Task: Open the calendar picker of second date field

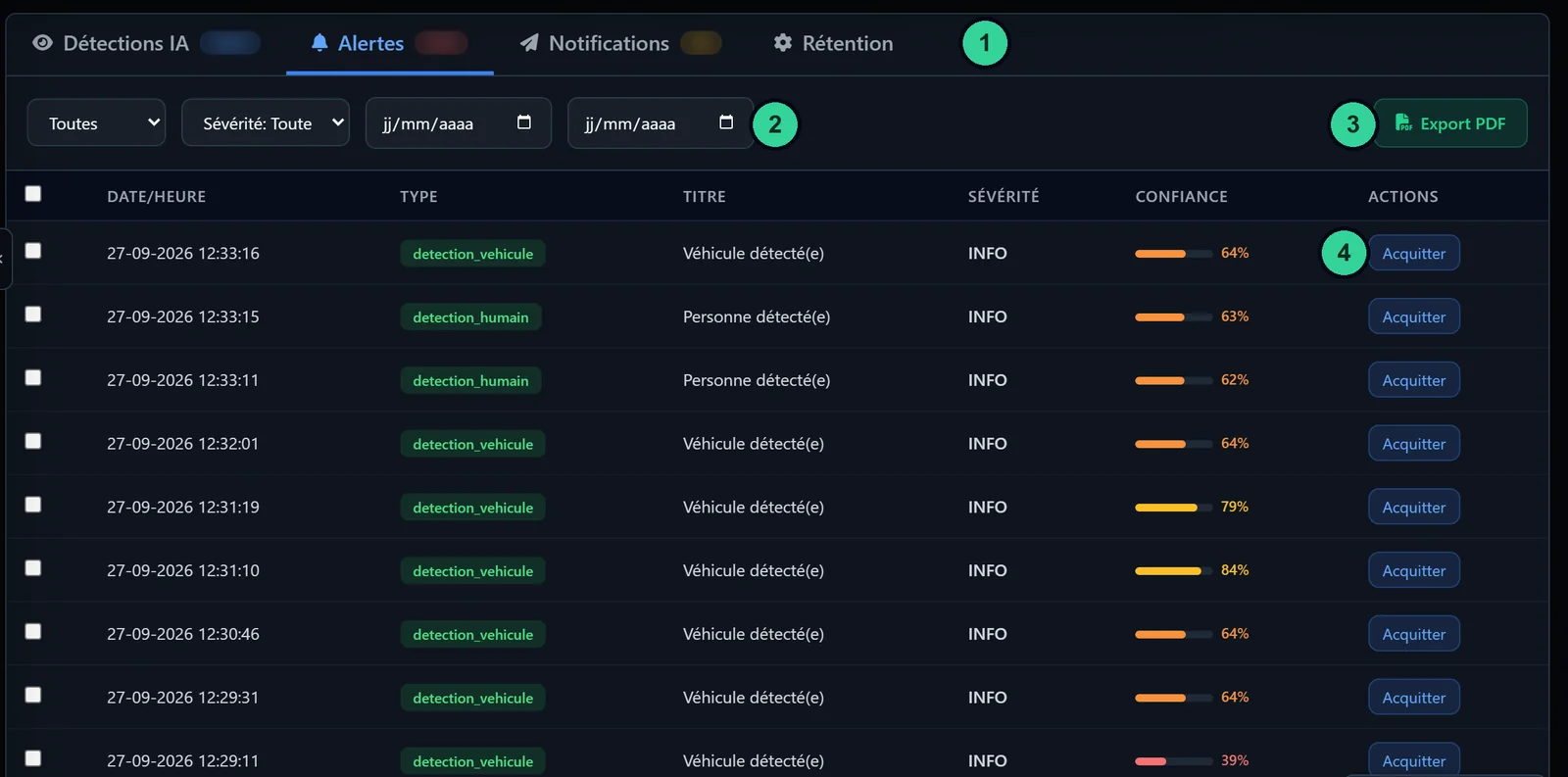Action: pyautogui.click(x=726, y=122)
